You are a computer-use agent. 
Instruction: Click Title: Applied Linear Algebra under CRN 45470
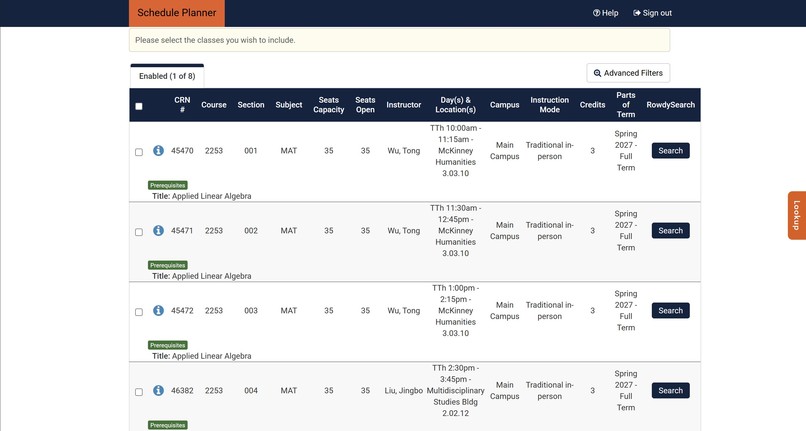(202, 196)
